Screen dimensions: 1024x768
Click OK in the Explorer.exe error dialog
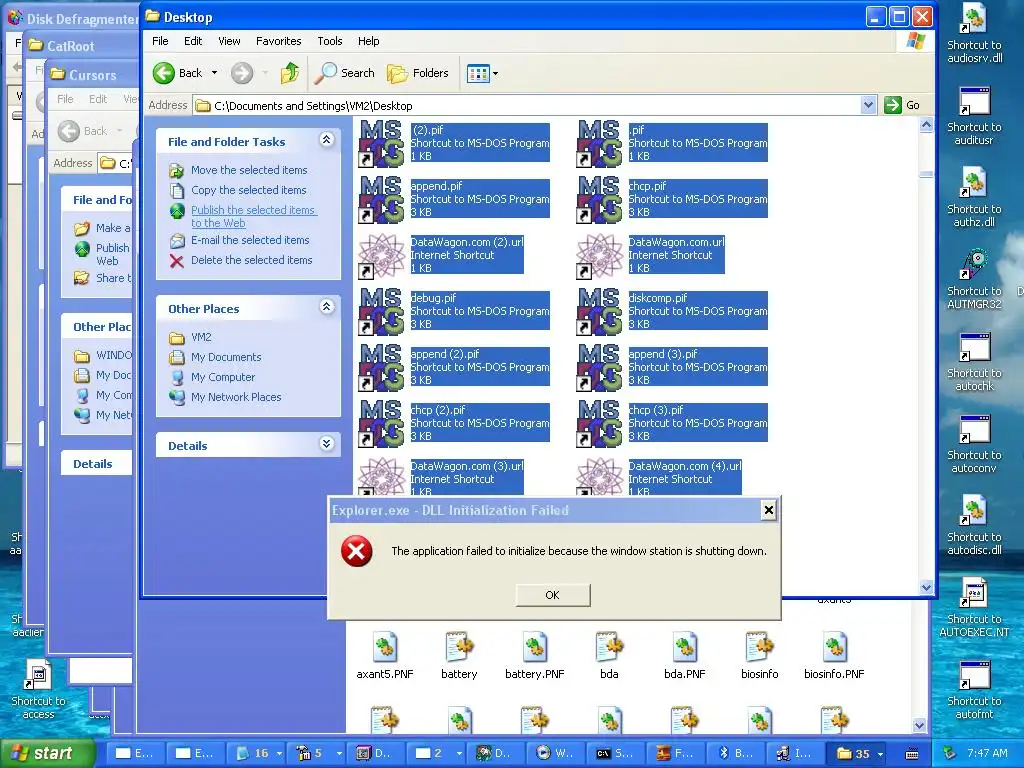(x=552, y=595)
